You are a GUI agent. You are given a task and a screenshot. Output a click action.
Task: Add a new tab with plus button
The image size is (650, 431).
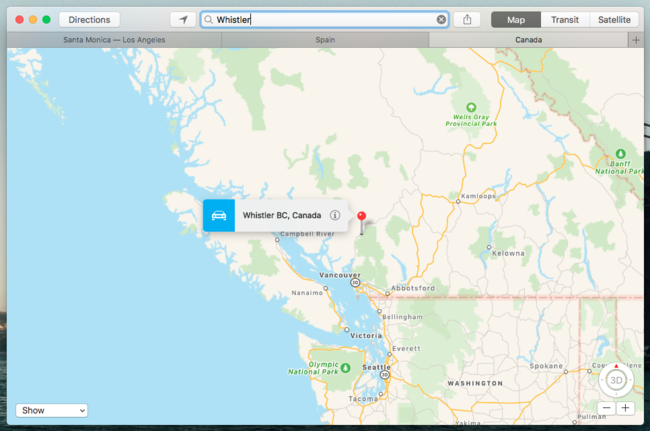[x=636, y=40]
